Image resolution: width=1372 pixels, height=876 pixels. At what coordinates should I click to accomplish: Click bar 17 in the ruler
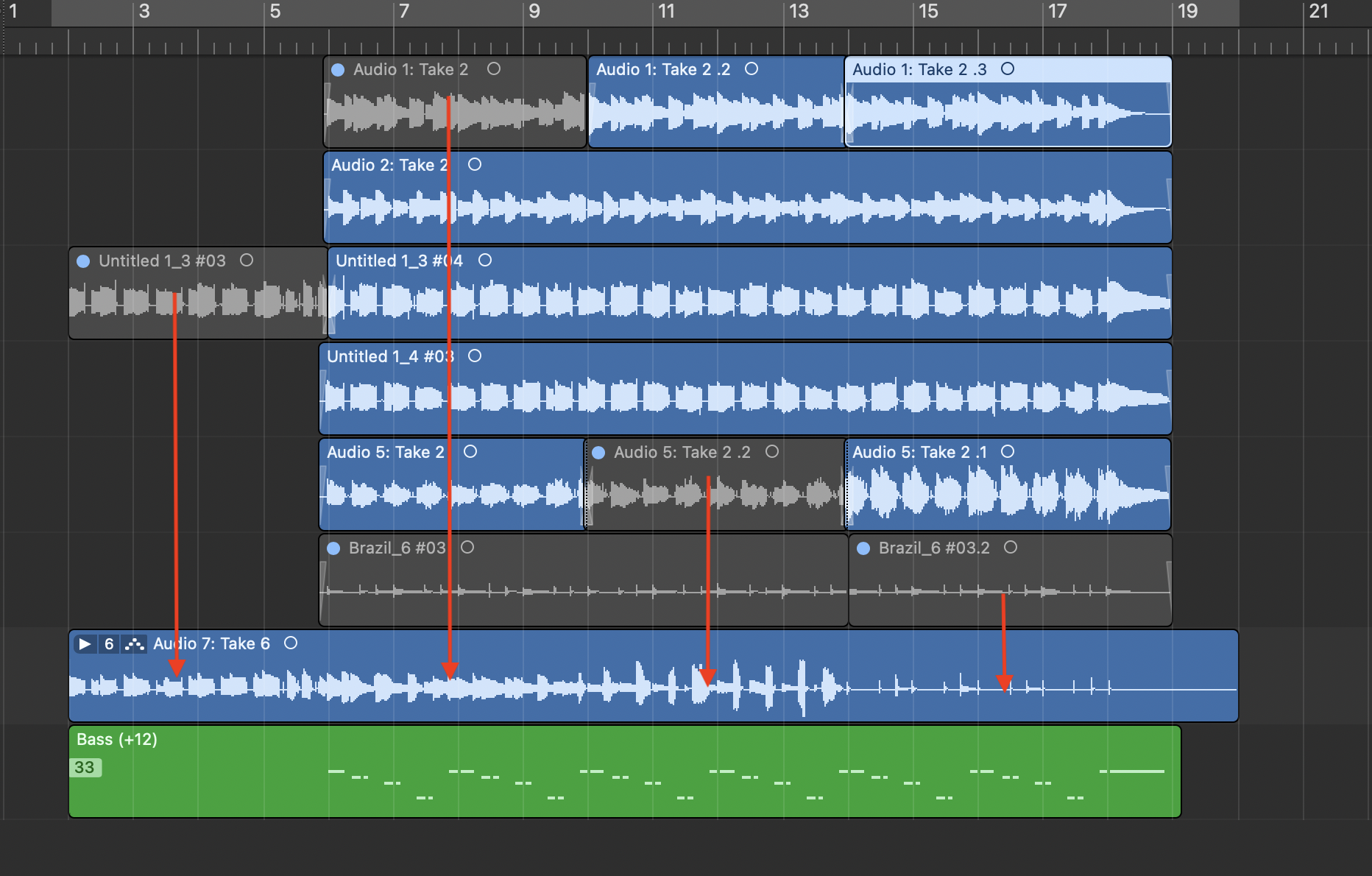pos(1057,11)
